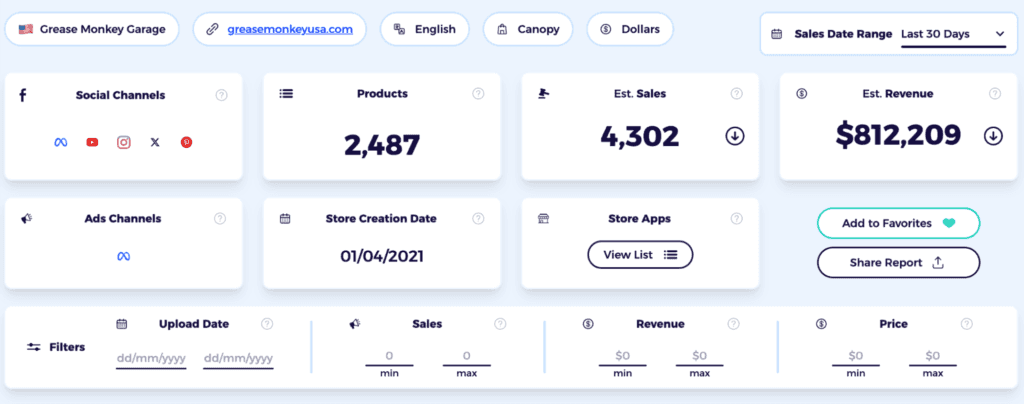Click the Grease Monkey Garage store pill
This screenshot has height=404, width=1024.
tap(92, 29)
